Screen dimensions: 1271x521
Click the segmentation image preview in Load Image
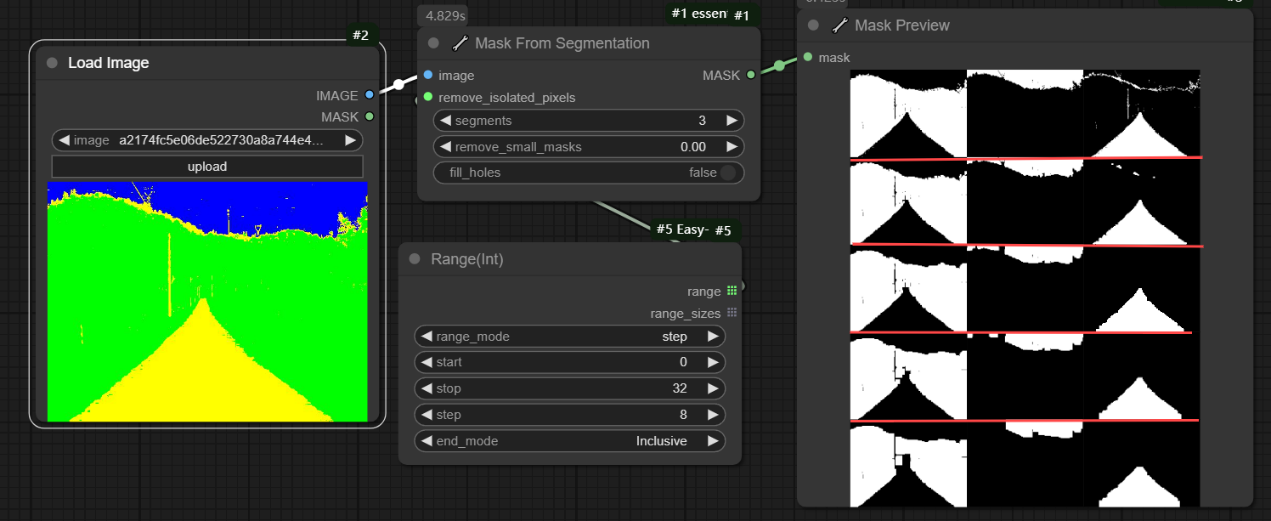[x=207, y=301]
